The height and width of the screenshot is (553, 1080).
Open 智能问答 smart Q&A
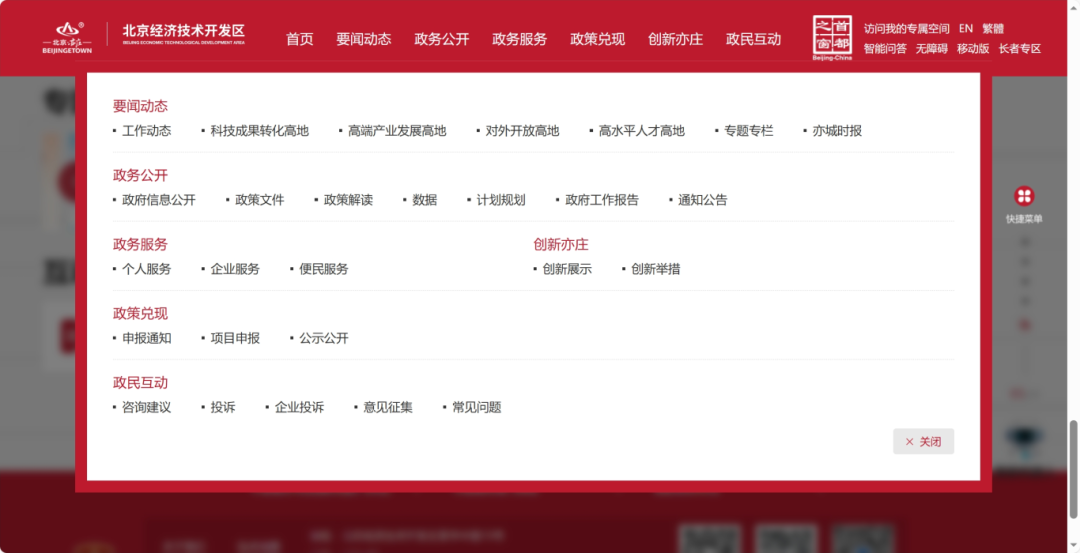885,48
